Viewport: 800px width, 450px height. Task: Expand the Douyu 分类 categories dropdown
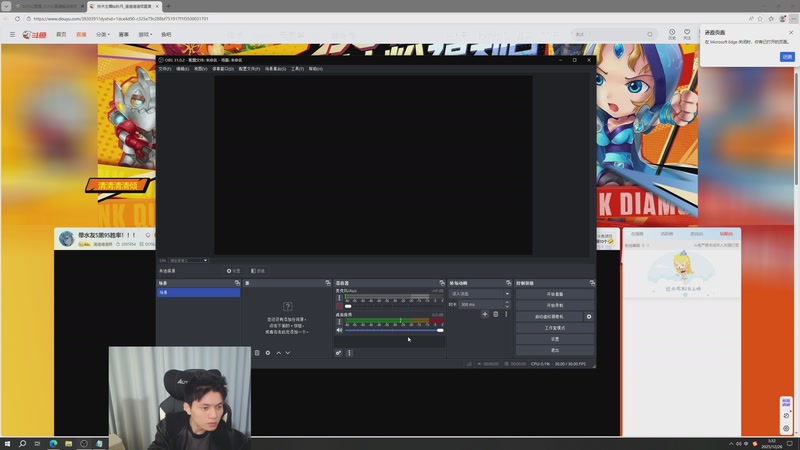pyautogui.click(x=103, y=35)
